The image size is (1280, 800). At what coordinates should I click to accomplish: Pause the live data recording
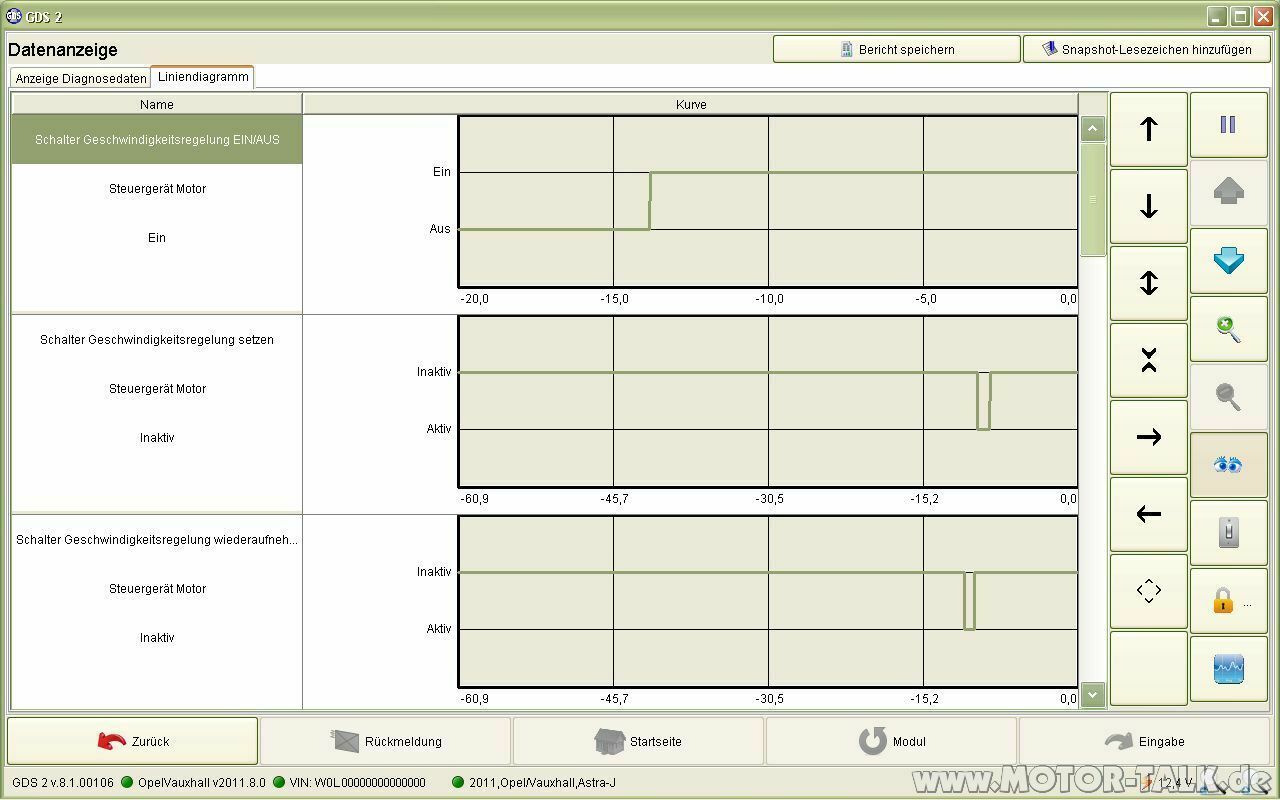1228,125
